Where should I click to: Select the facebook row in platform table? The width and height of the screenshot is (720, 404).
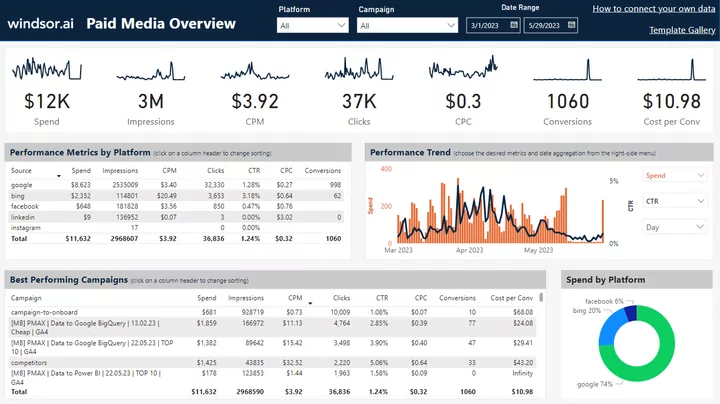pyautogui.click(x=176, y=206)
